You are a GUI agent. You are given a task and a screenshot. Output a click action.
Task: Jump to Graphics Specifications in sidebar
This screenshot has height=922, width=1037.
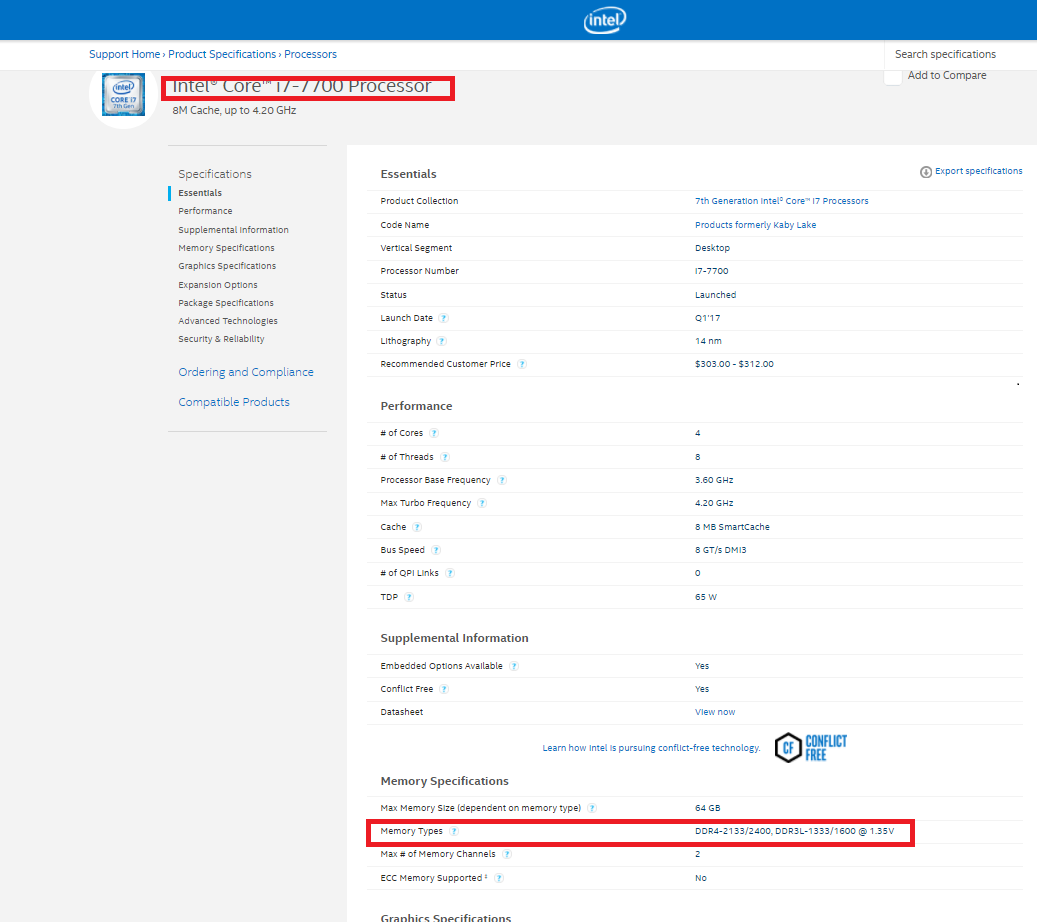tap(227, 266)
